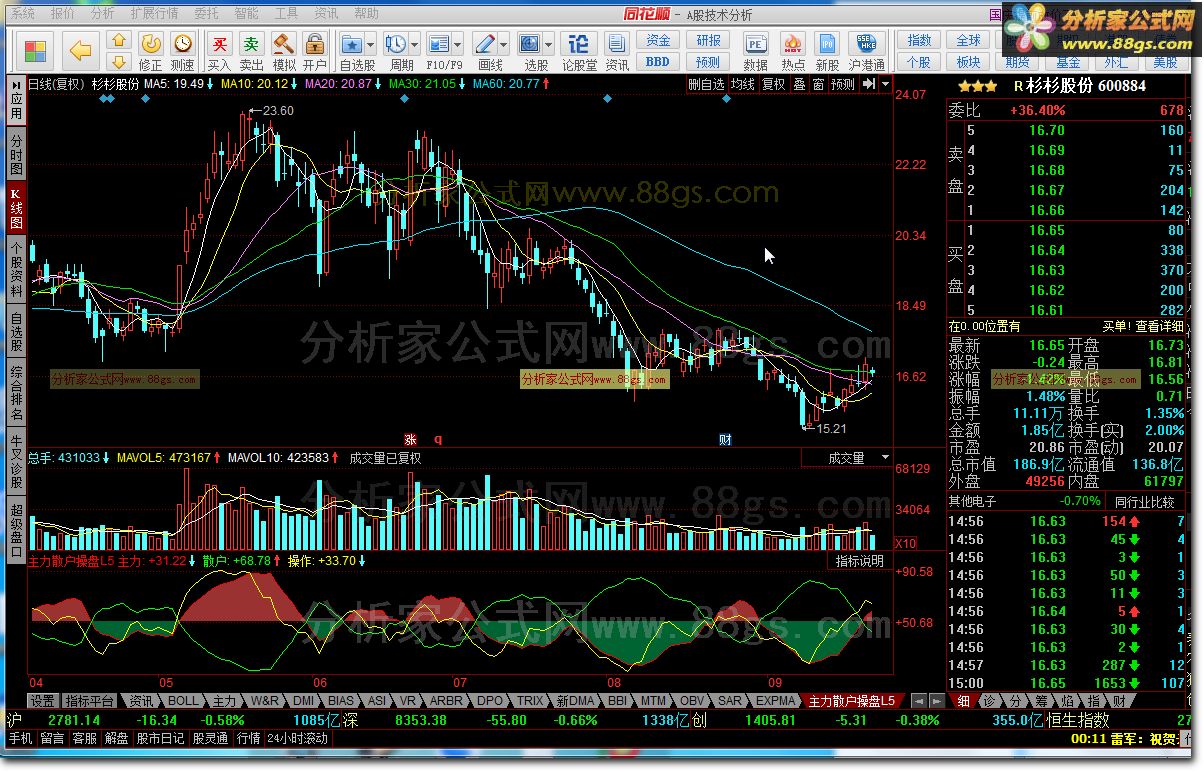Image resolution: width=1204 pixels, height=771 pixels.
Task: Click the 指数 button
Action: pos(919,41)
